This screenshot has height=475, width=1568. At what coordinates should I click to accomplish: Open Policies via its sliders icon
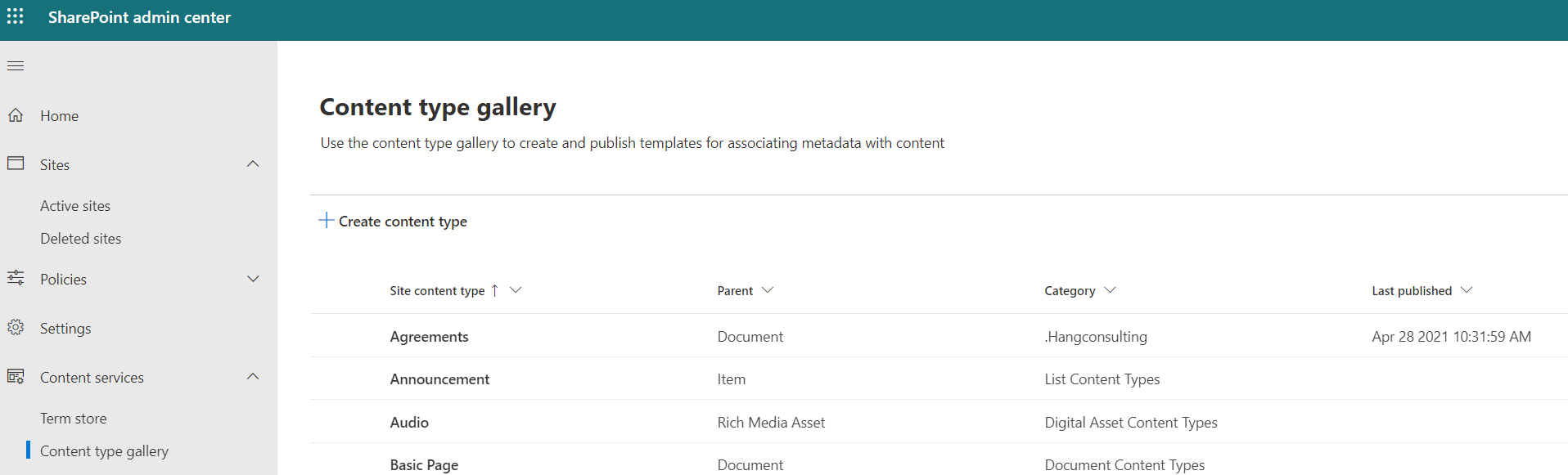(x=15, y=279)
